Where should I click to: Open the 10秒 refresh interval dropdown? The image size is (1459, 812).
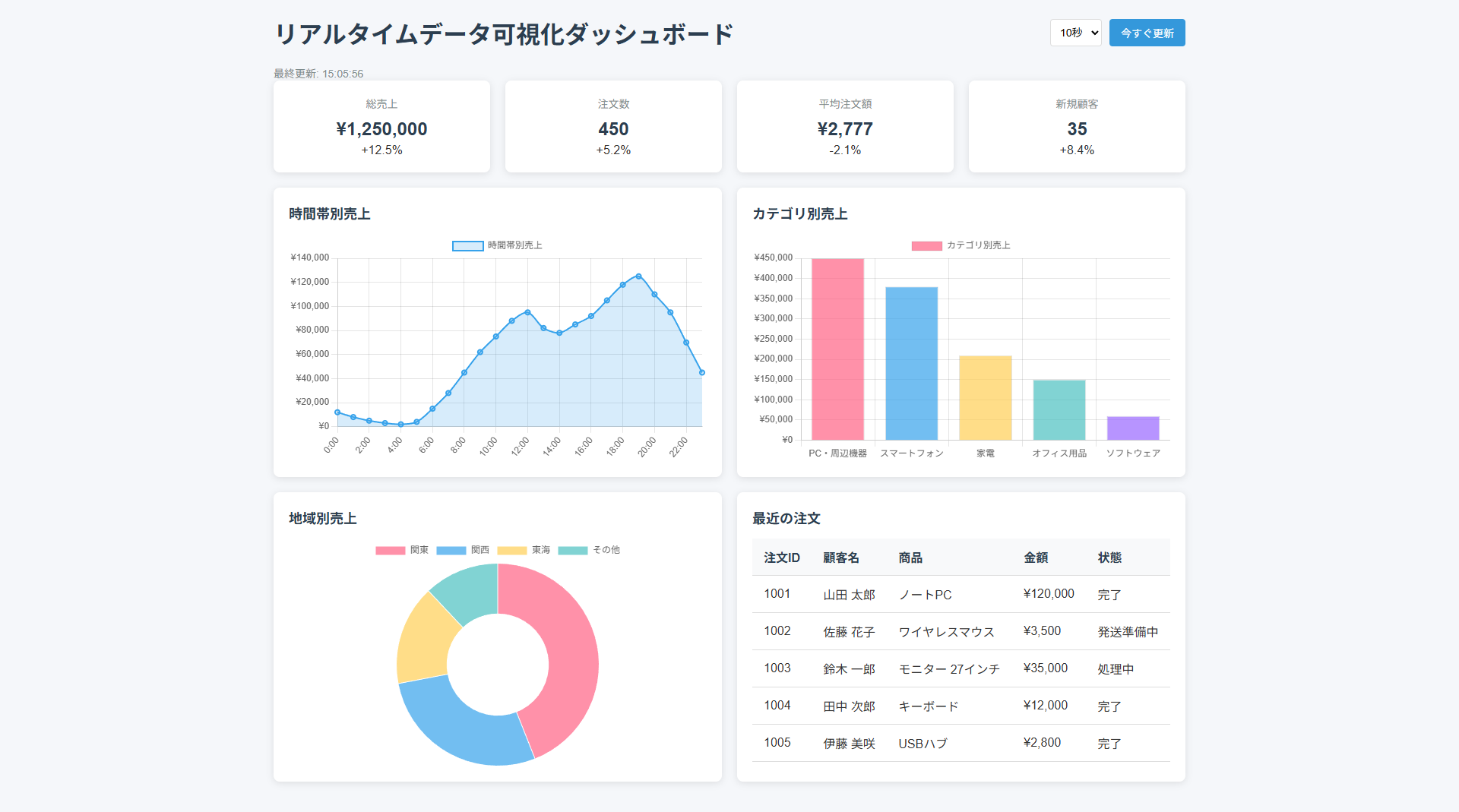[x=1075, y=33]
